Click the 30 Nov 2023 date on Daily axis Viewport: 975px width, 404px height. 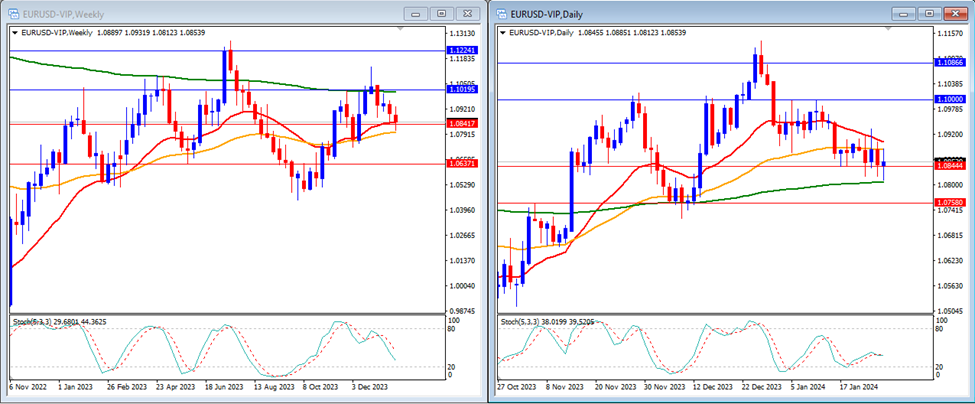click(x=663, y=386)
